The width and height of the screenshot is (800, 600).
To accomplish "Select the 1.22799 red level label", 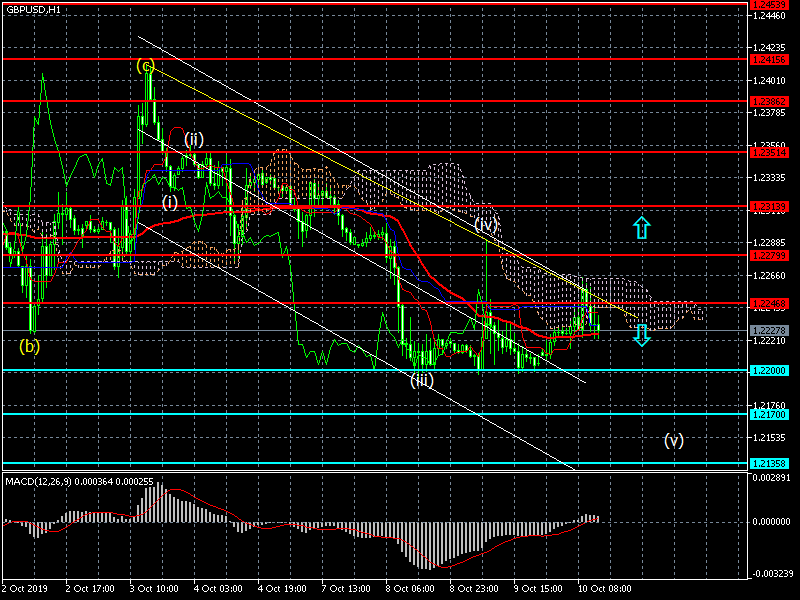I will 769,256.
